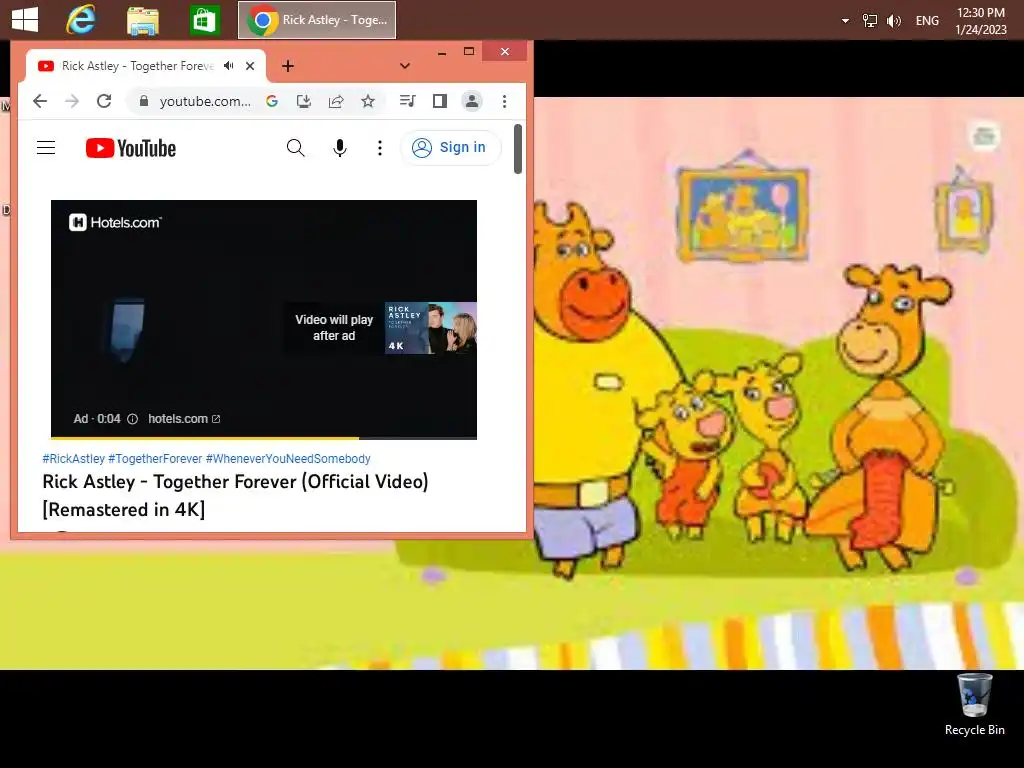Screen dimensions: 1024x768
Task: Open the volume tray icon
Action: [893, 21]
